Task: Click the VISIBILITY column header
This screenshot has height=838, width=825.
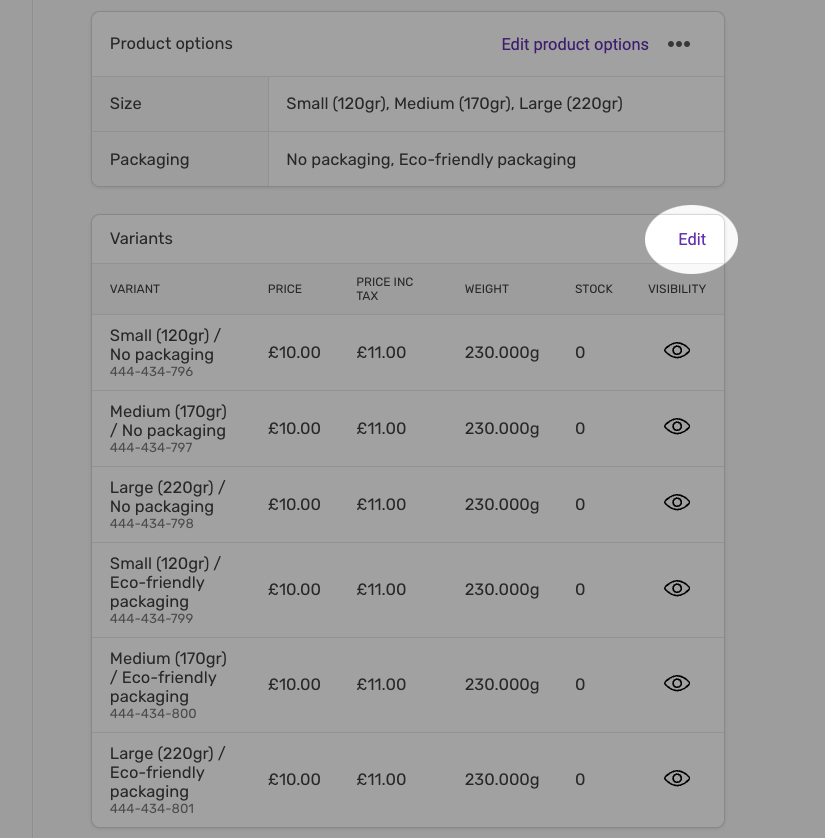Action: coord(677,289)
